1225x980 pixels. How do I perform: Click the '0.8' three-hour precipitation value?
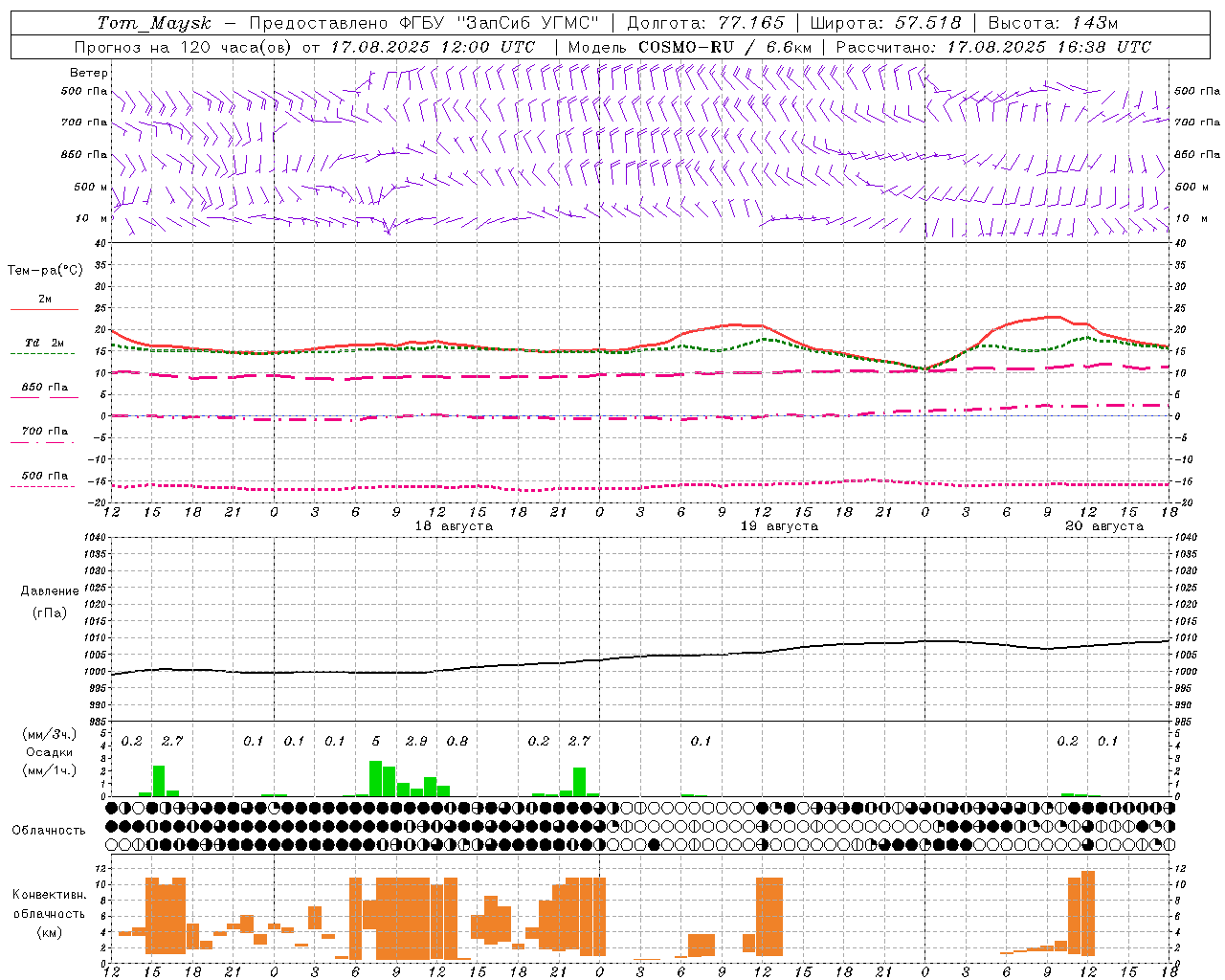coord(457,742)
